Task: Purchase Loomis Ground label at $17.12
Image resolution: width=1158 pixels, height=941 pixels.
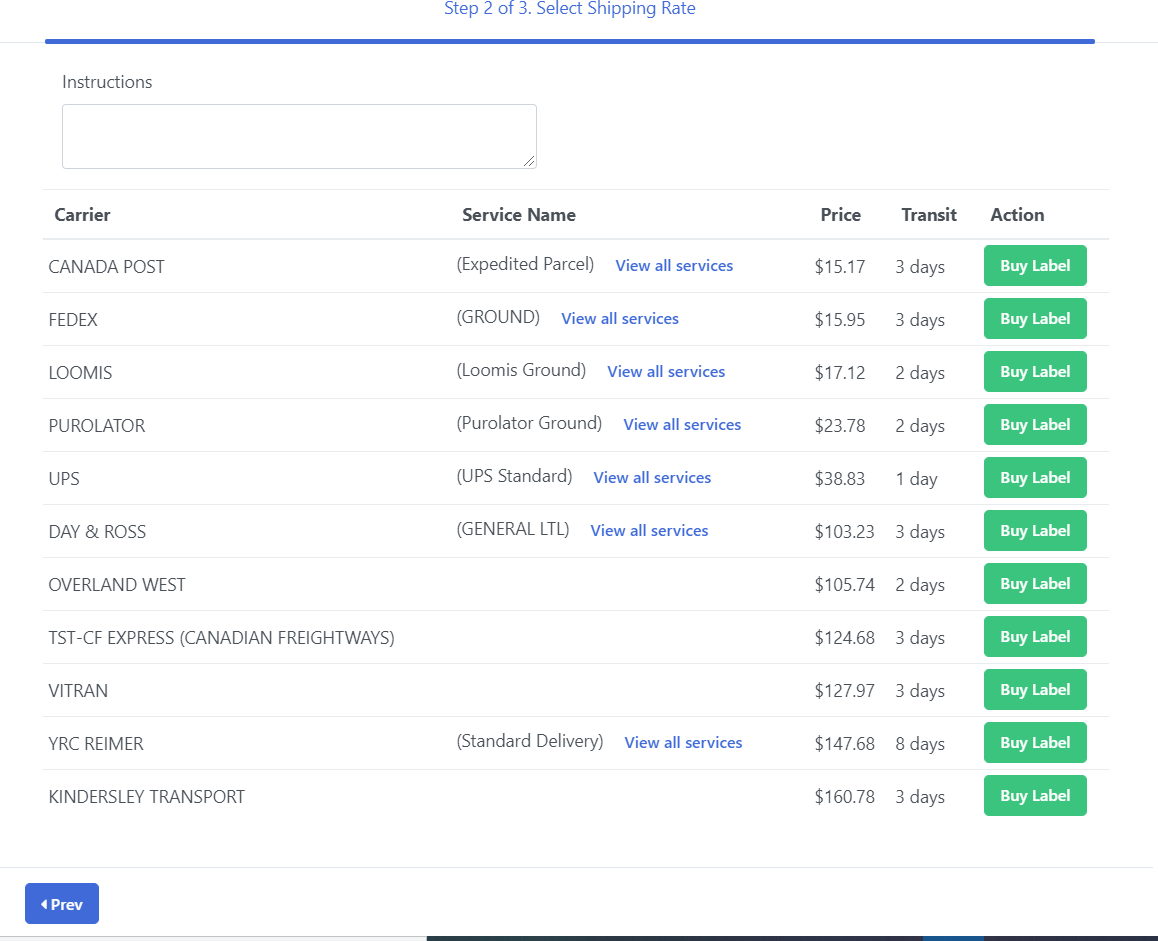Action: 1035,372
